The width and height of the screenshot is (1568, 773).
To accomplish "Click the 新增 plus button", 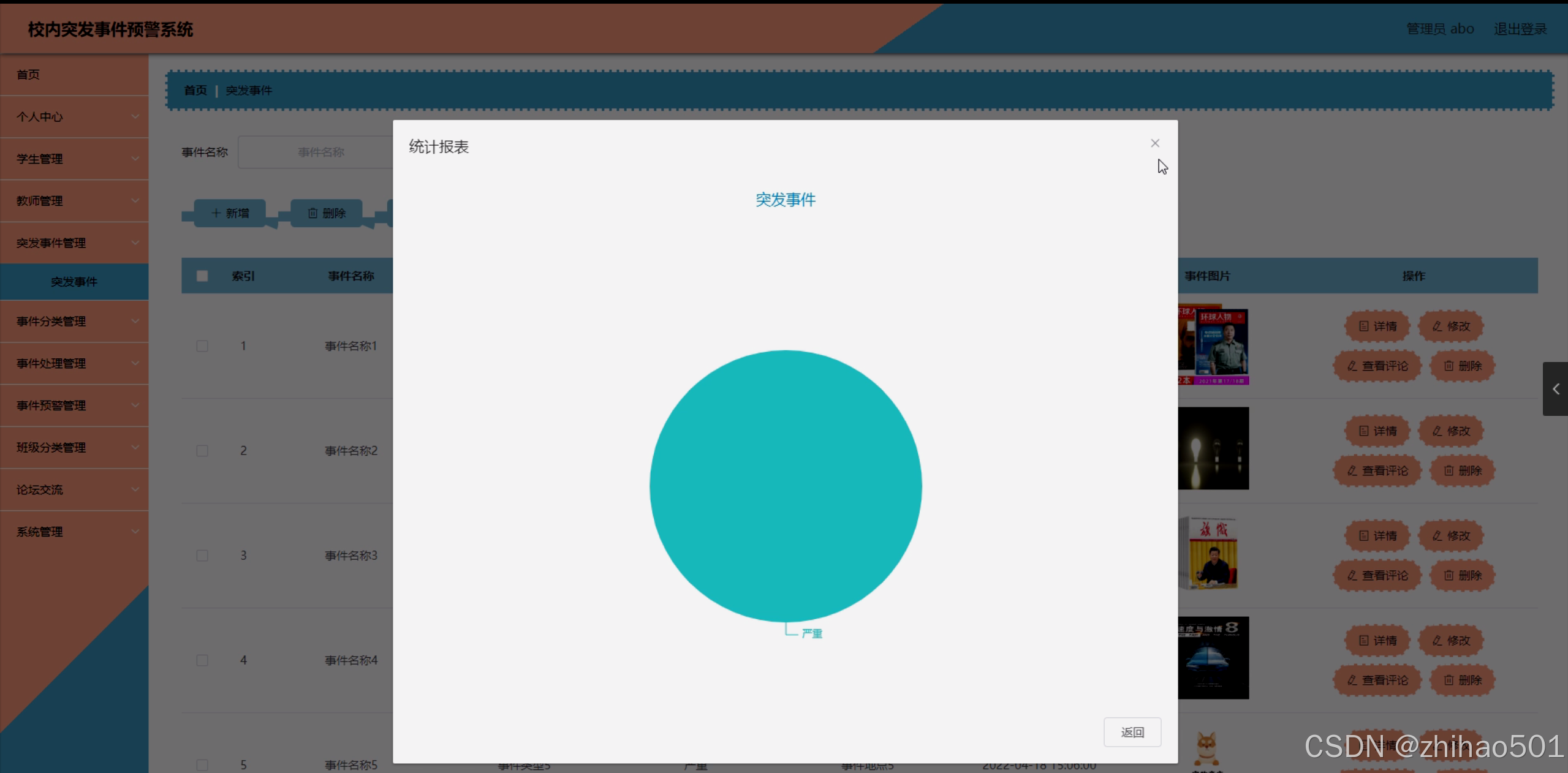I will 230,213.
